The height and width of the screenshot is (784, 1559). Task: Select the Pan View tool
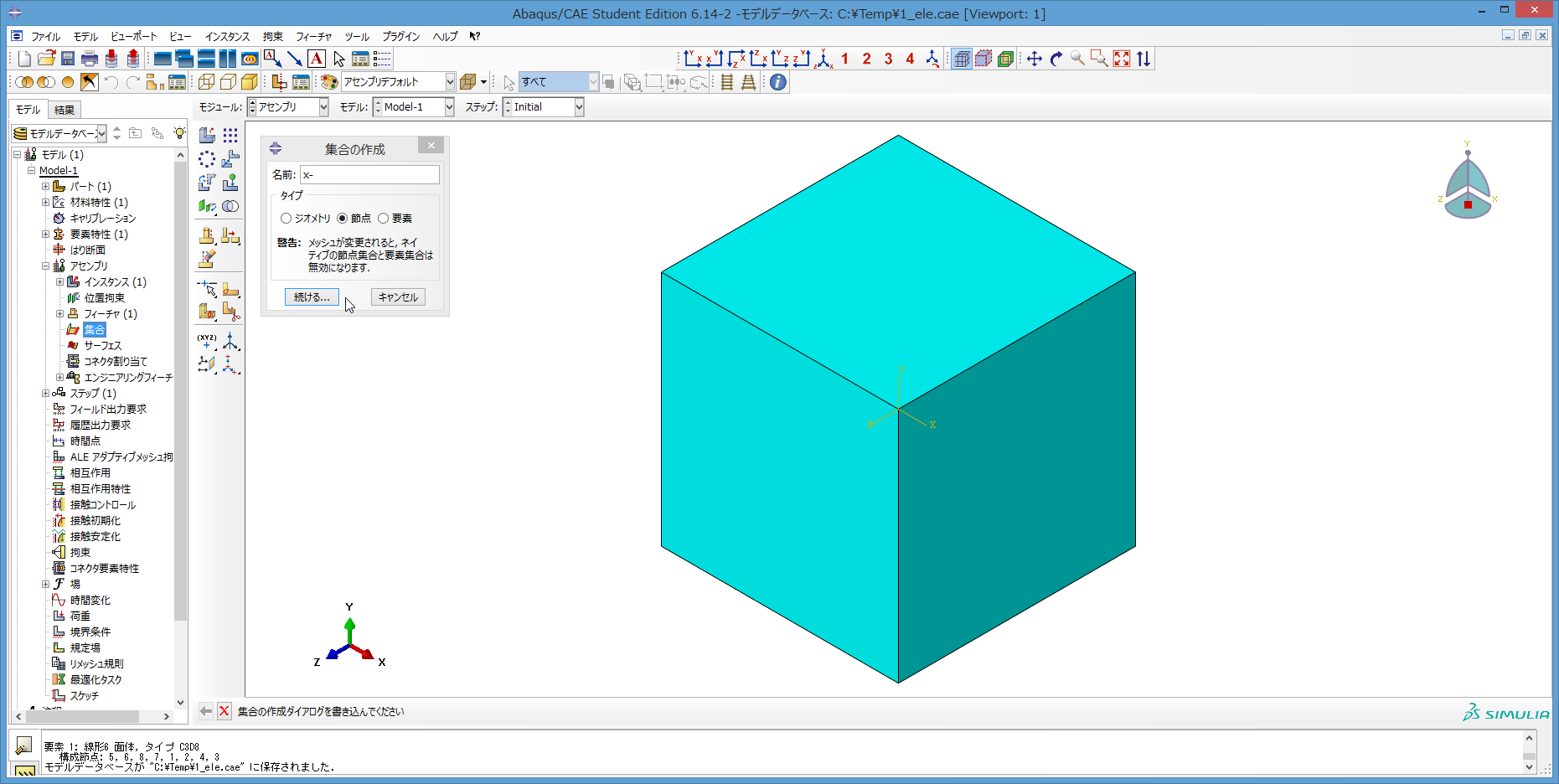pos(1035,59)
